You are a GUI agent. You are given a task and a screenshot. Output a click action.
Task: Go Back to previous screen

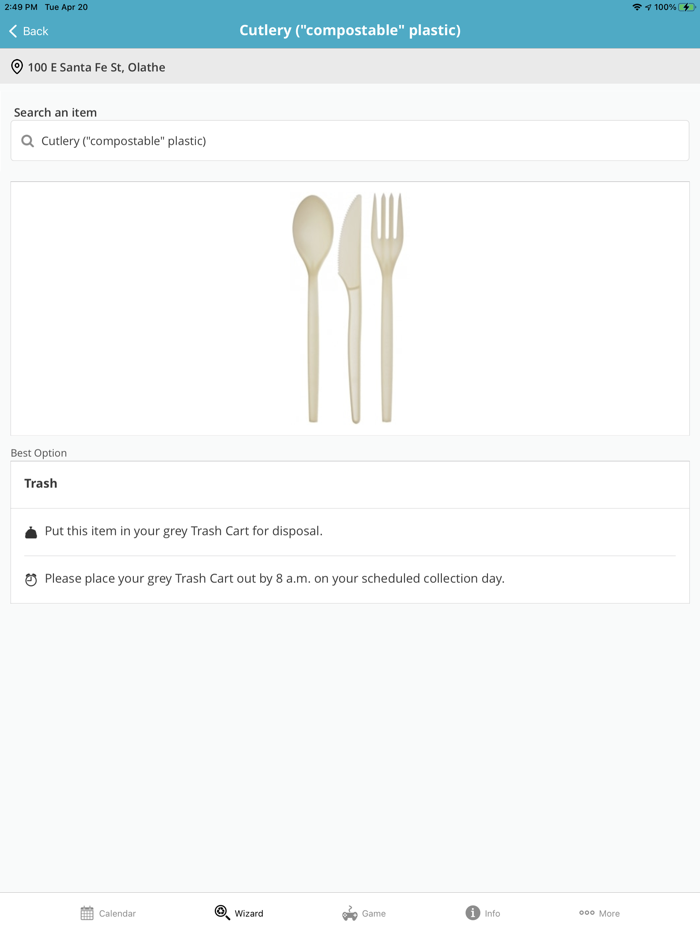(x=29, y=31)
